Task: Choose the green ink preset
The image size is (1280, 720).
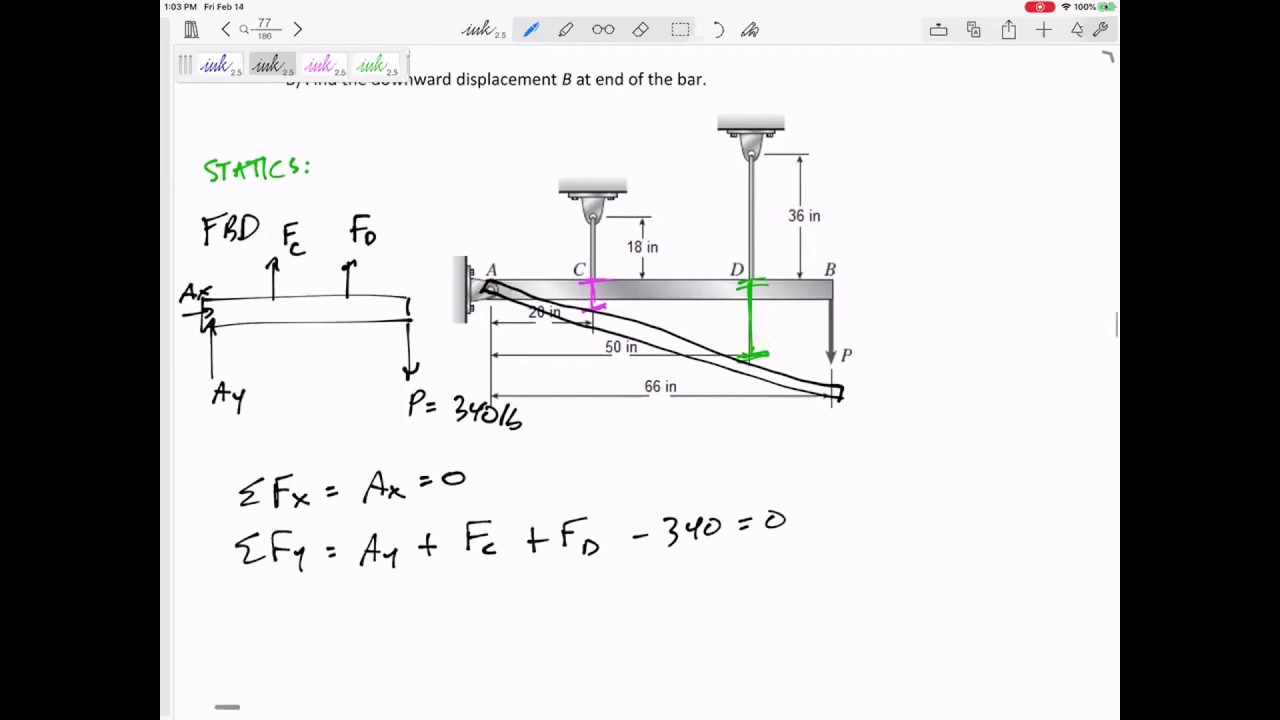Action: pyautogui.click(x=376, y=66)
